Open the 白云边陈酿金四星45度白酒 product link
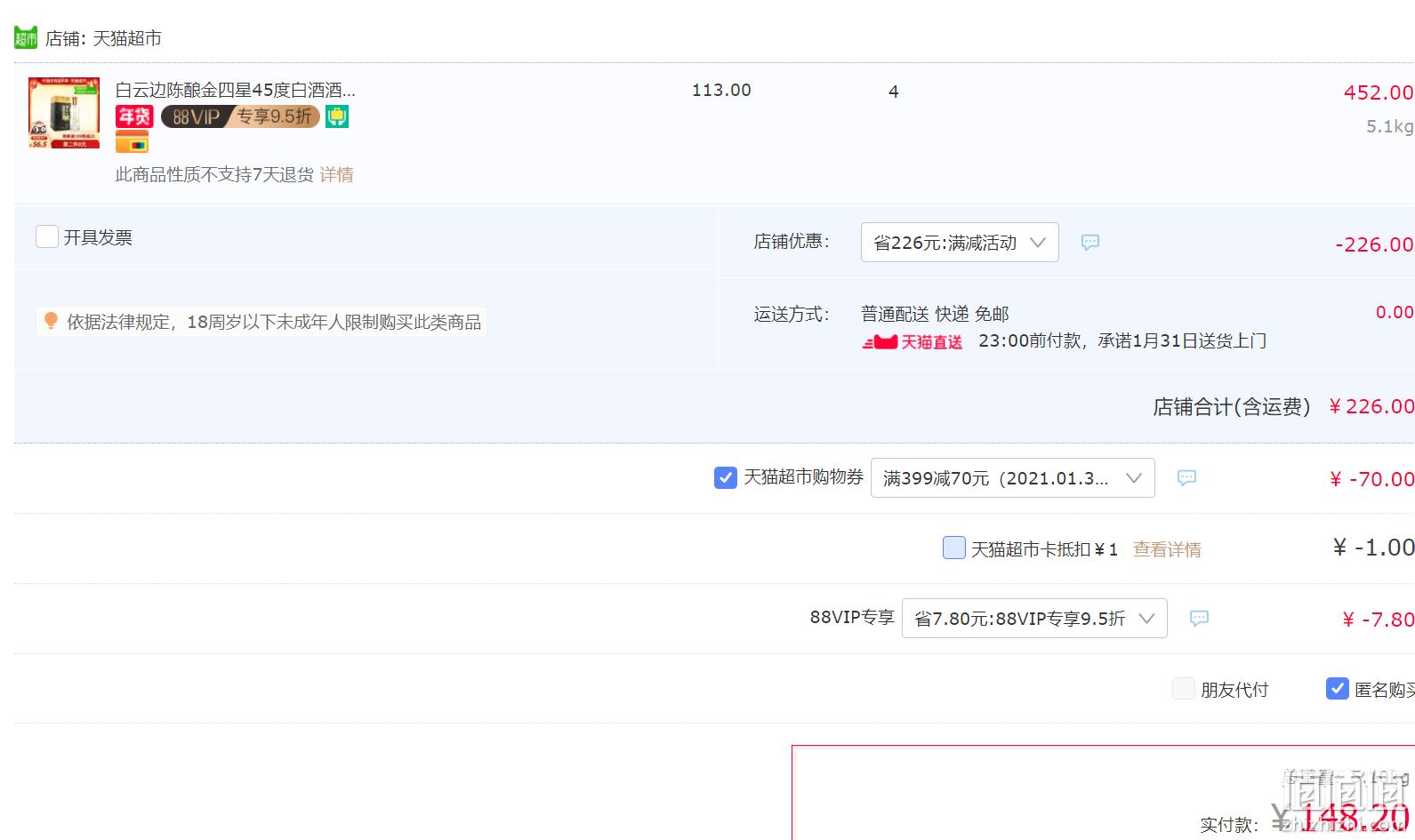Screen dimensions: 1415x840 pyautogui.click(x=236, y=90)
